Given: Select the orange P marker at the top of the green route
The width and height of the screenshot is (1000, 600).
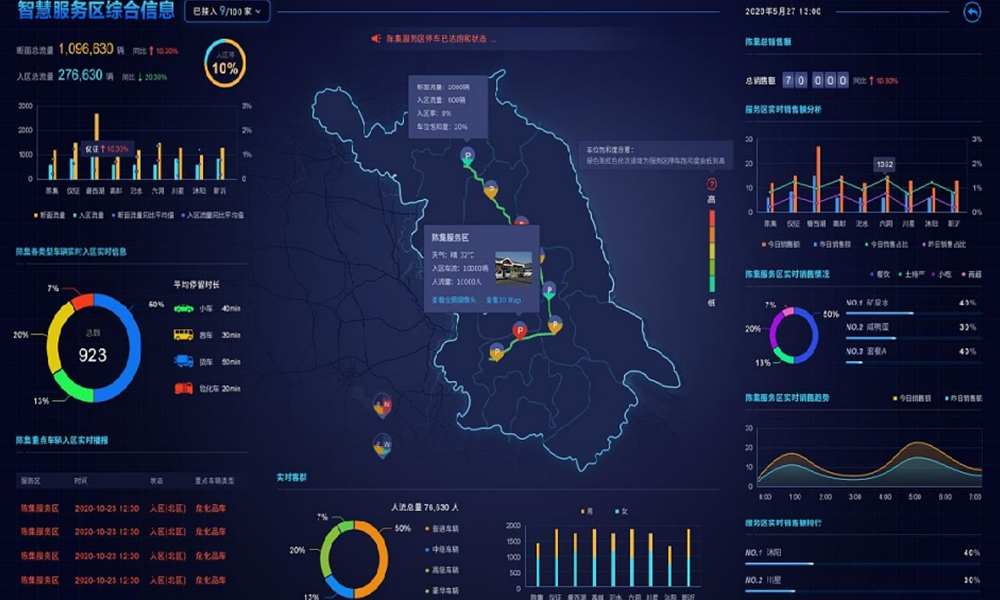Looking at the screenshot, I should point(490,189).
